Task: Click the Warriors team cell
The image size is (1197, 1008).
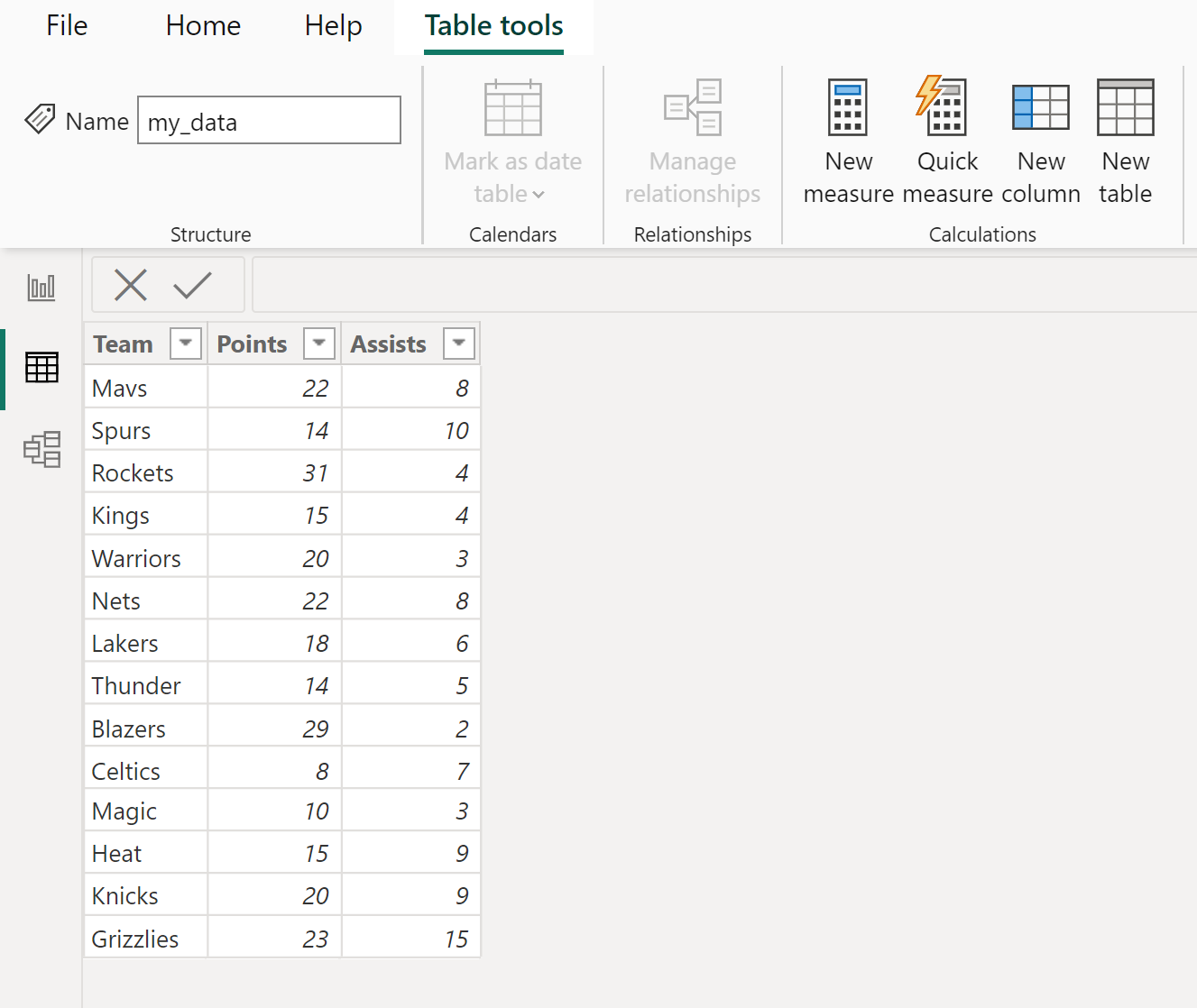Action: click(x=146, y=558)
